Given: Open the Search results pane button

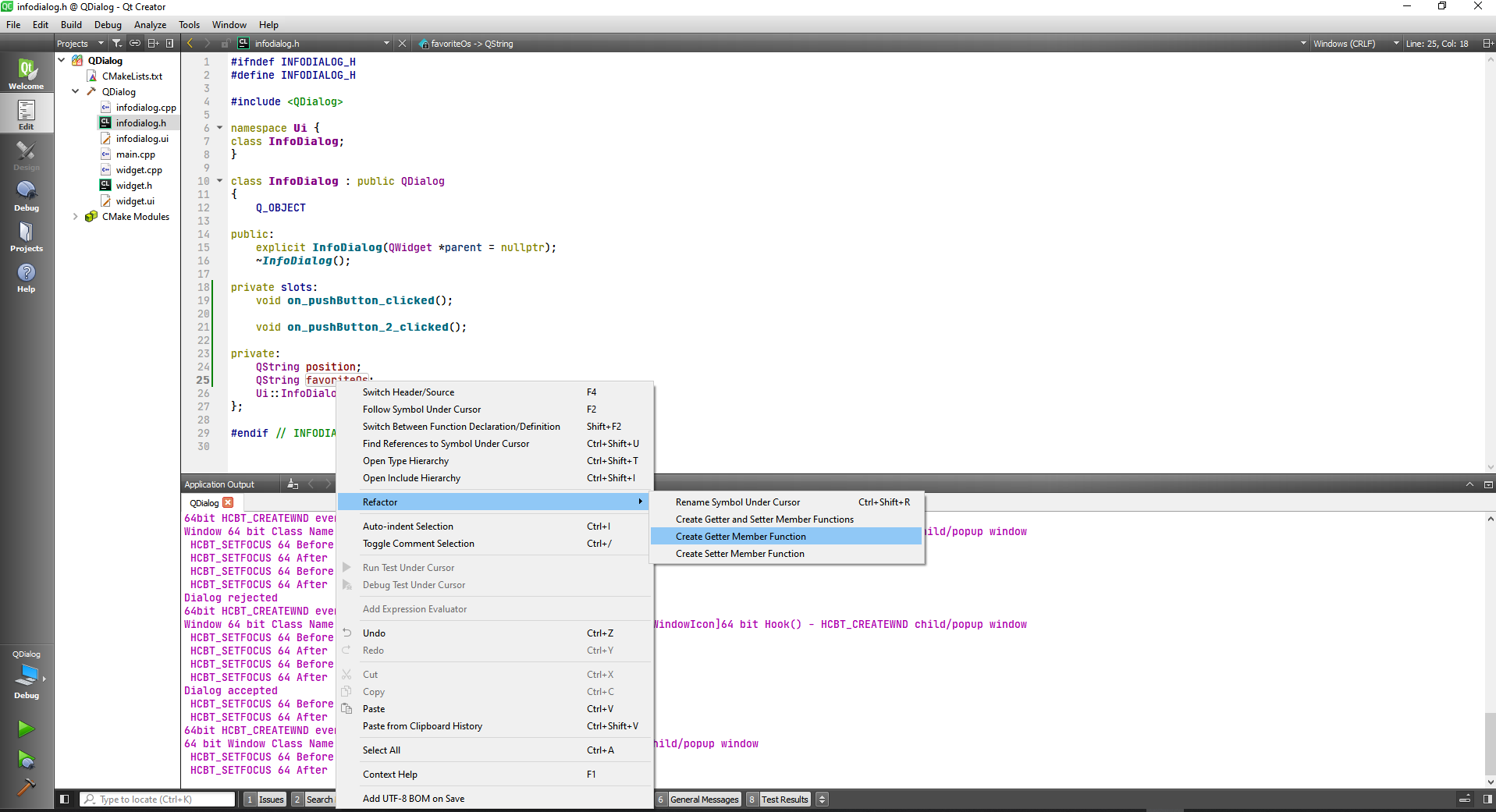Looking at the screenshot, I should tap(313, 799).
